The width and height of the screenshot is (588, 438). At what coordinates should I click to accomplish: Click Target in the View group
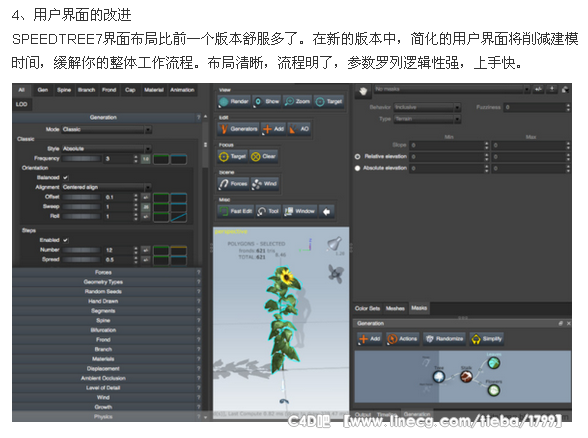click(x=329, y=101)
